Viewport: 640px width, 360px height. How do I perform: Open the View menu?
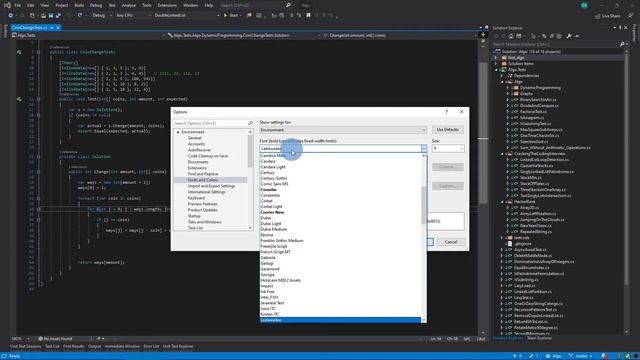click(x=45, y=5)
